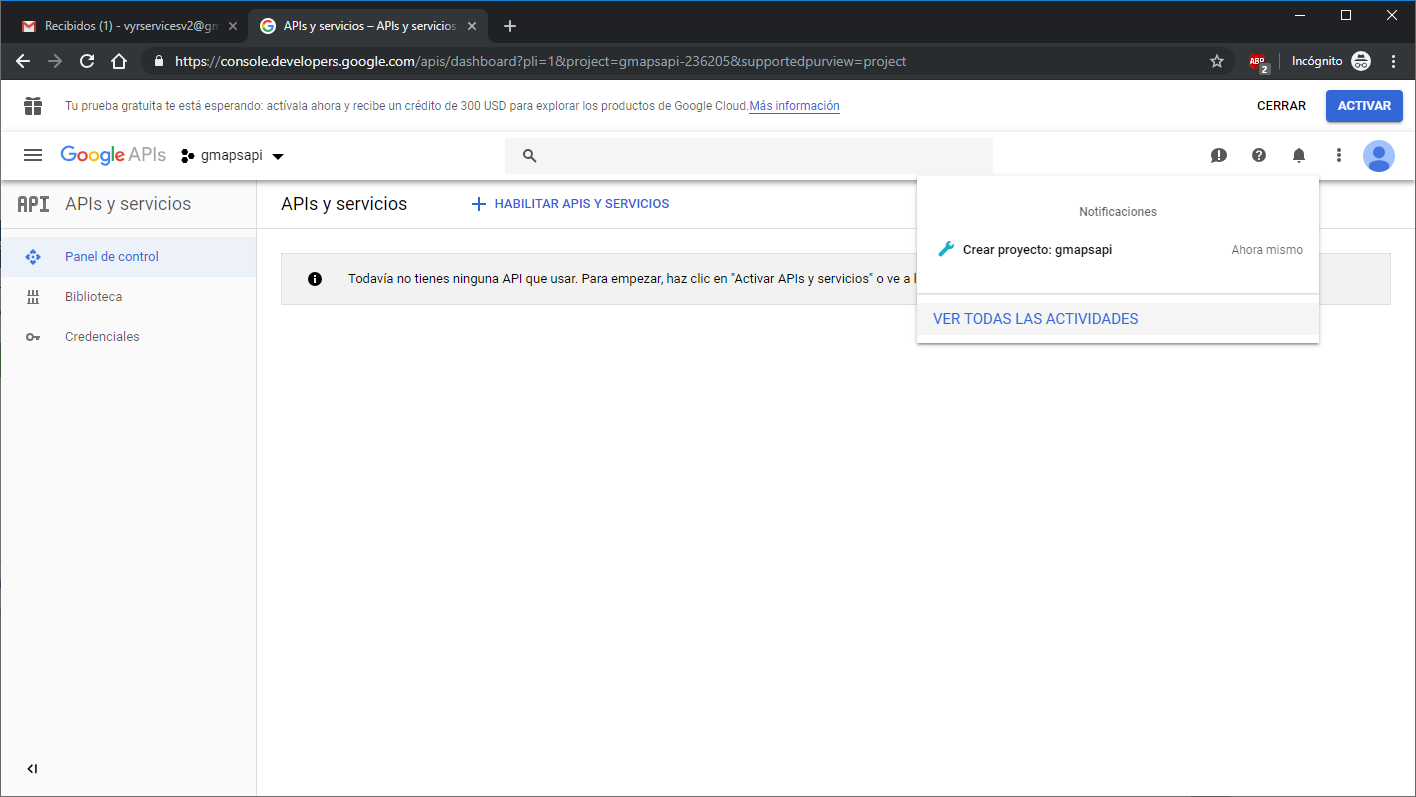Open the Más información link
Image resolution: width=1416 pixels, height=797 pixels.
click(x=794, y=106)
